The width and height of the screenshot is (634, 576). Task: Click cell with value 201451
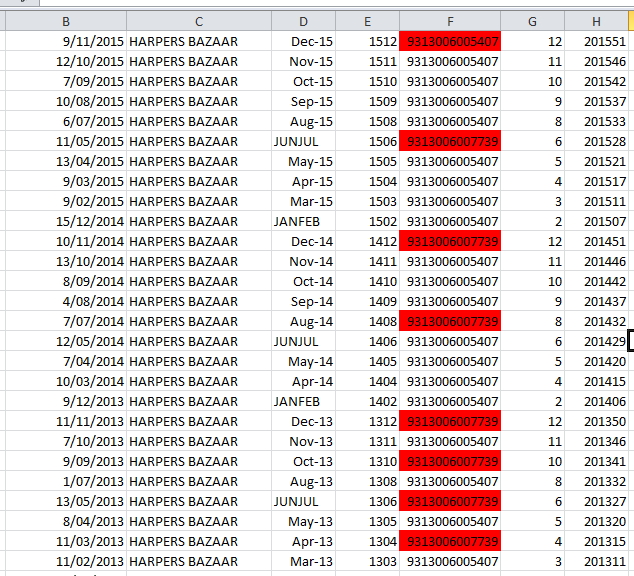coord(596,241)
